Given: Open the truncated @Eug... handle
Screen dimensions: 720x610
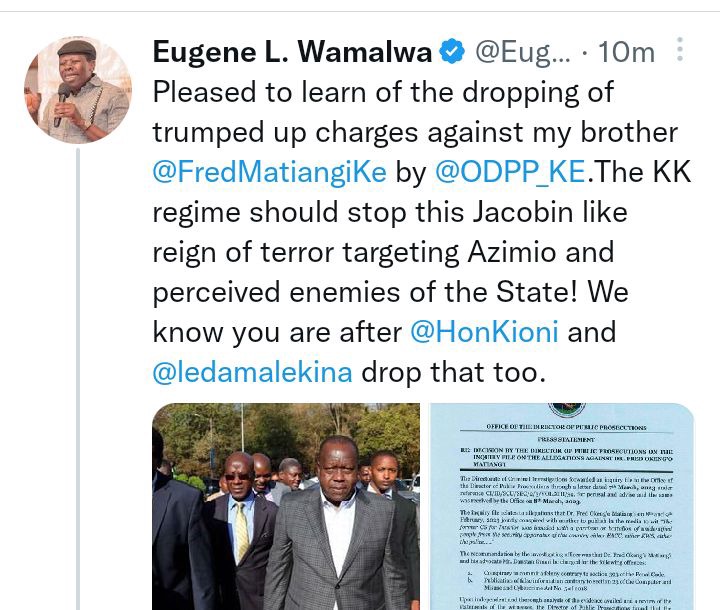Looking at the screenshot, I should click(x=522, y=52).
